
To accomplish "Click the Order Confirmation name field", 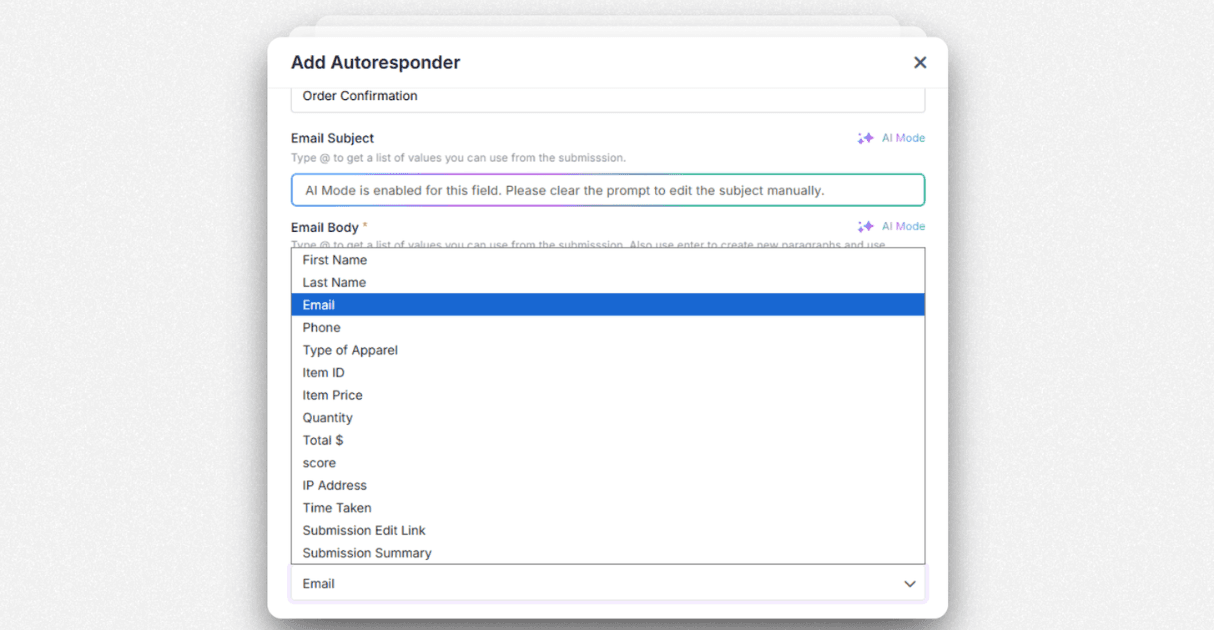I will pos(608,98).
